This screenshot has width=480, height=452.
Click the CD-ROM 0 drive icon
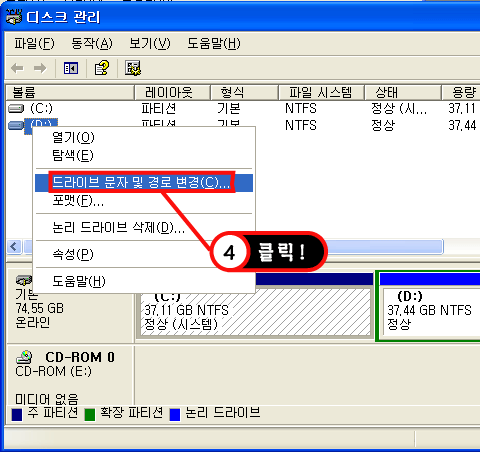point(24,357)
